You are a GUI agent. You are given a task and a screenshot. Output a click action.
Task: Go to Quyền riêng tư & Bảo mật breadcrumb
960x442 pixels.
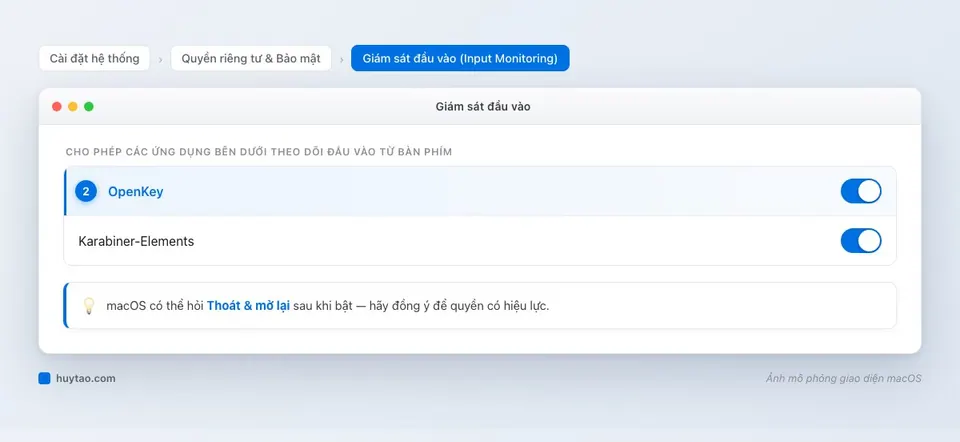click(x=251, y=58)
